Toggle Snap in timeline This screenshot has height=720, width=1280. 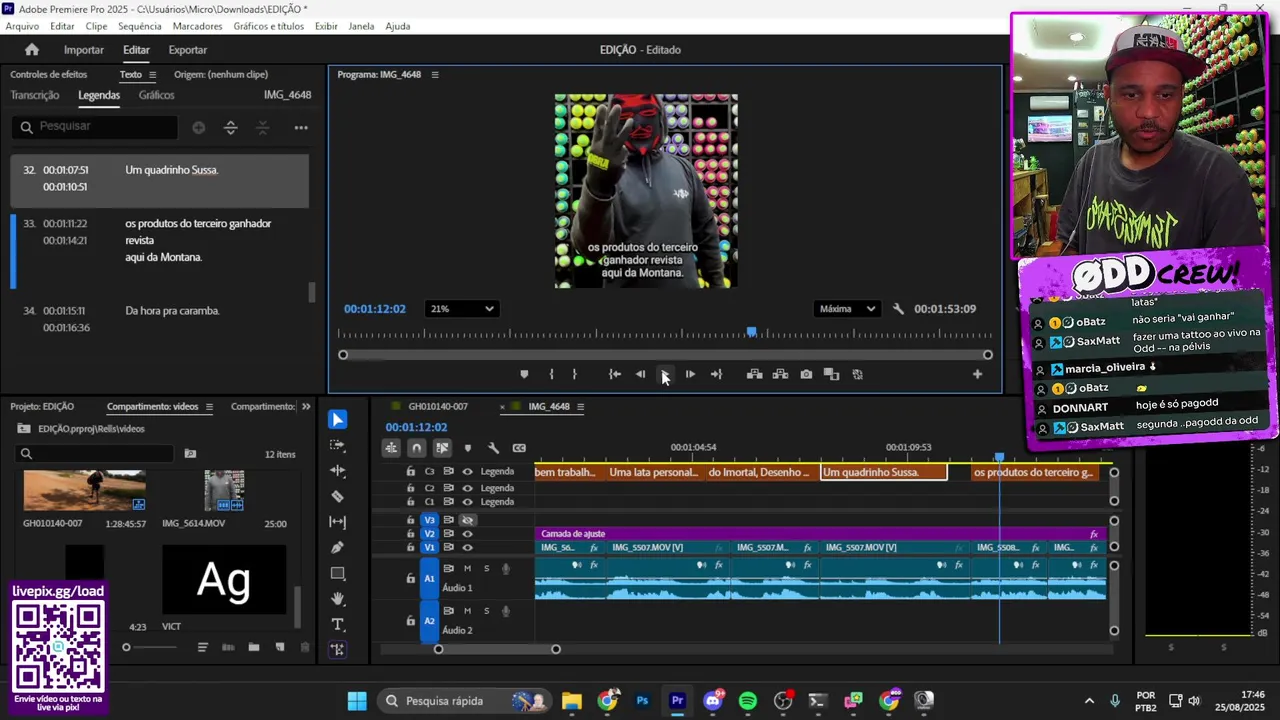point(416,448)
